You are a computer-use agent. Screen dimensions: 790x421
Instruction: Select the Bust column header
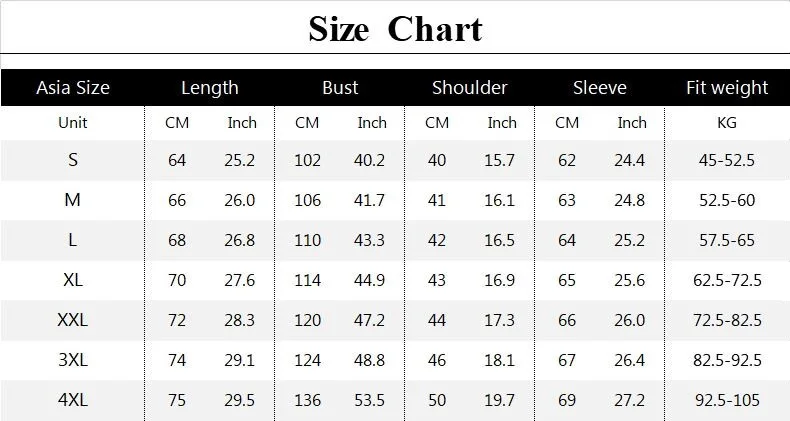(340, 88)
